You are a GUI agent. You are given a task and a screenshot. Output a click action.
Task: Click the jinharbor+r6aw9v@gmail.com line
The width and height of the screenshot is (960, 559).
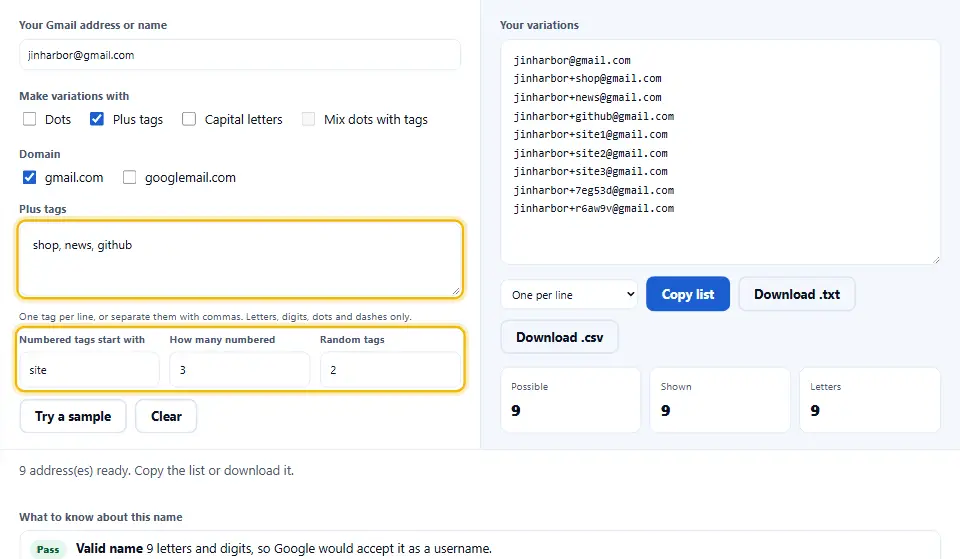(x=593, y=208)
